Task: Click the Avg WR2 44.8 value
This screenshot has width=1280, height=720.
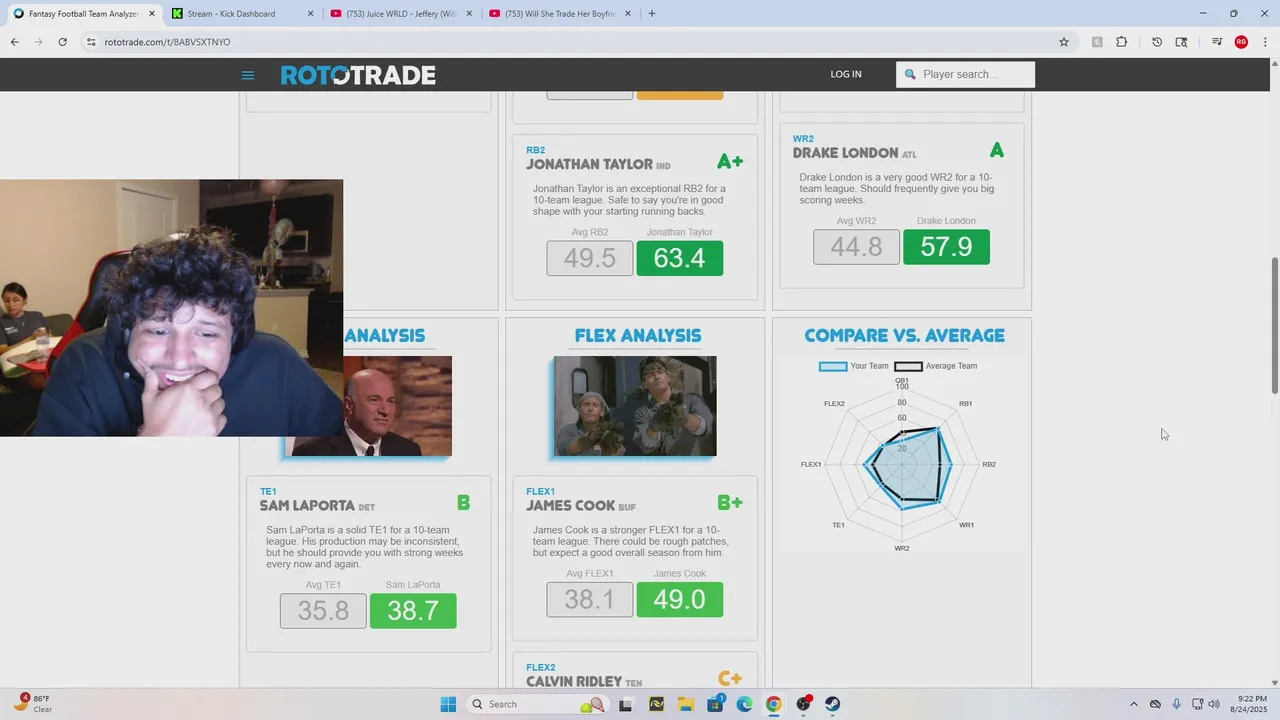Action: (856, 247)
